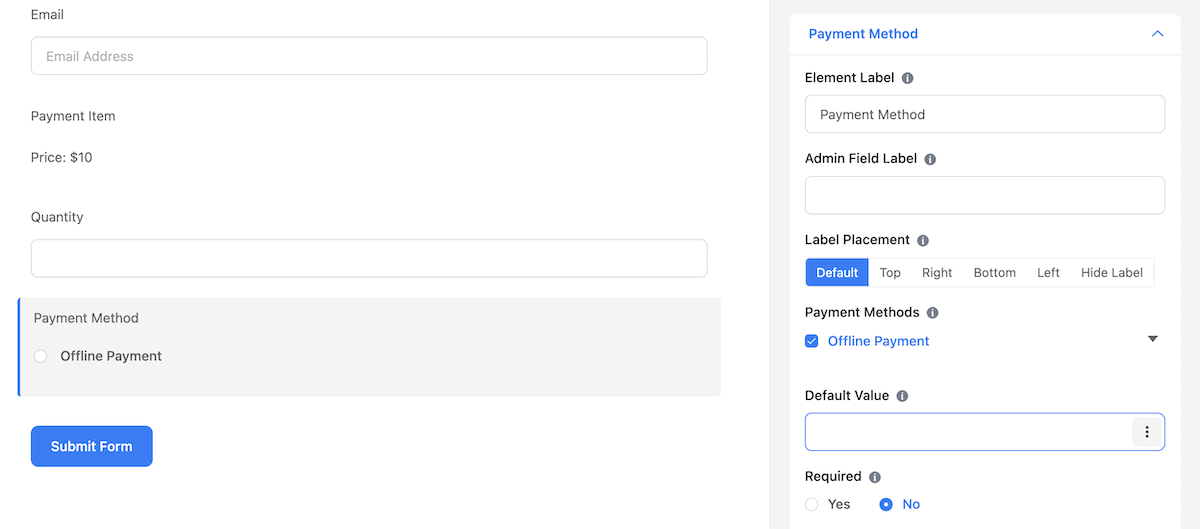1200x529 pixels.
Task: Select Default label placement button
Action: [x=837, y=273]
